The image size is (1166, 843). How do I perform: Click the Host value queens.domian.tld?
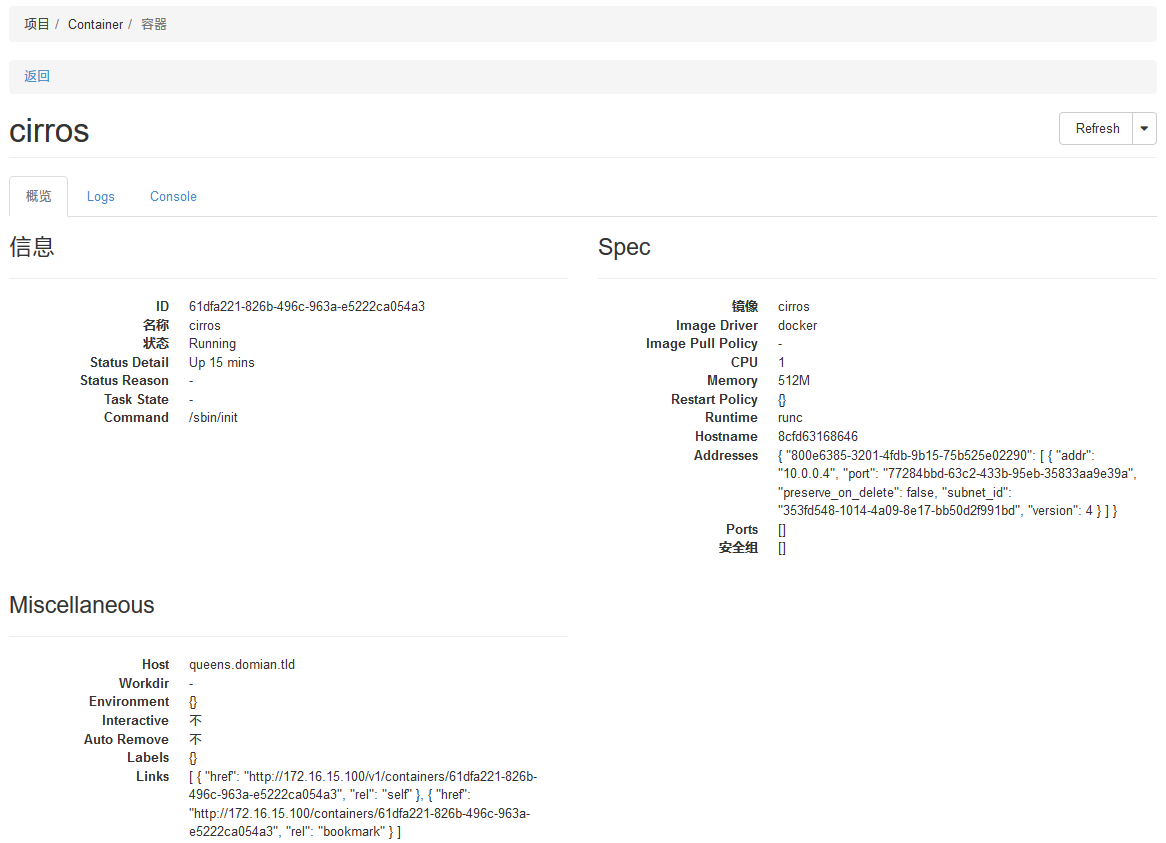click(242, 664)
